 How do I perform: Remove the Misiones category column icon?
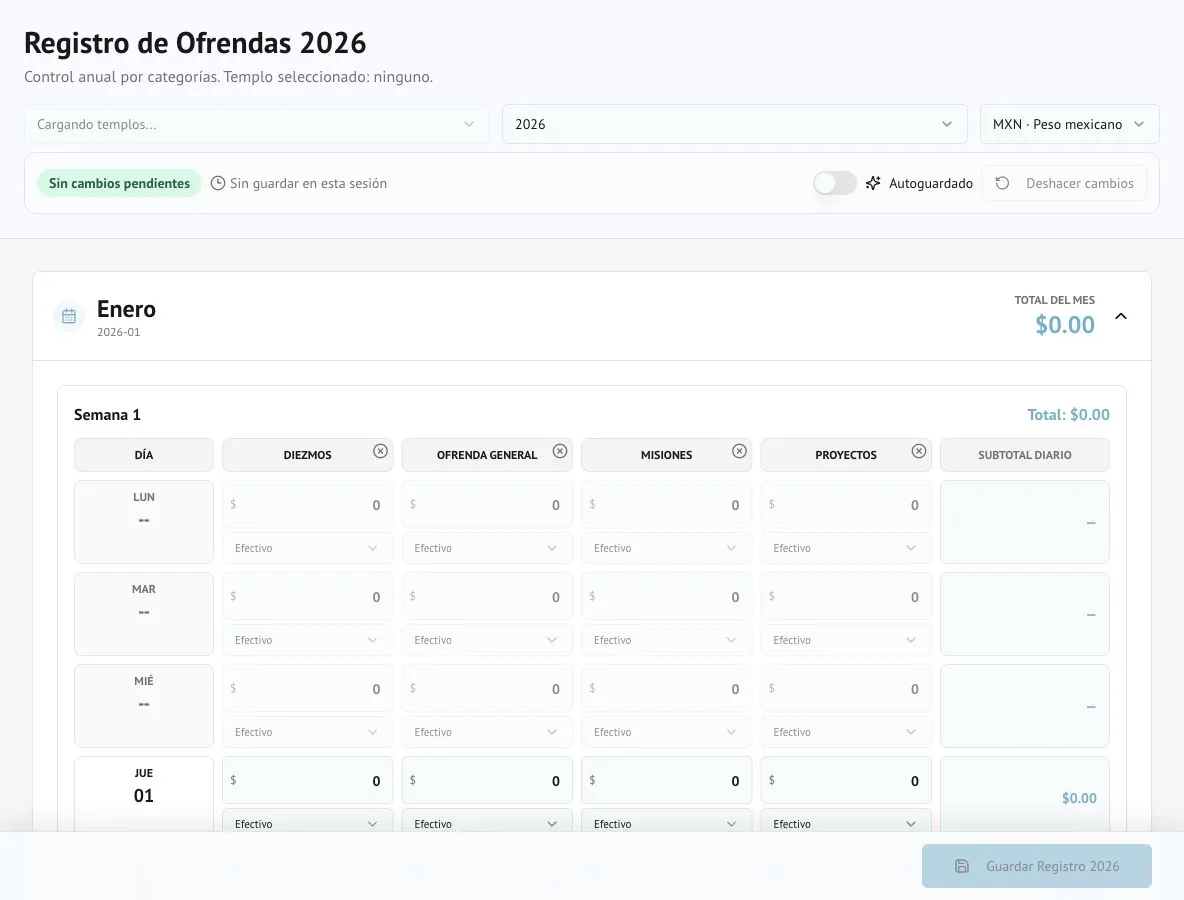pyautogui.click(x=739, y=451)
